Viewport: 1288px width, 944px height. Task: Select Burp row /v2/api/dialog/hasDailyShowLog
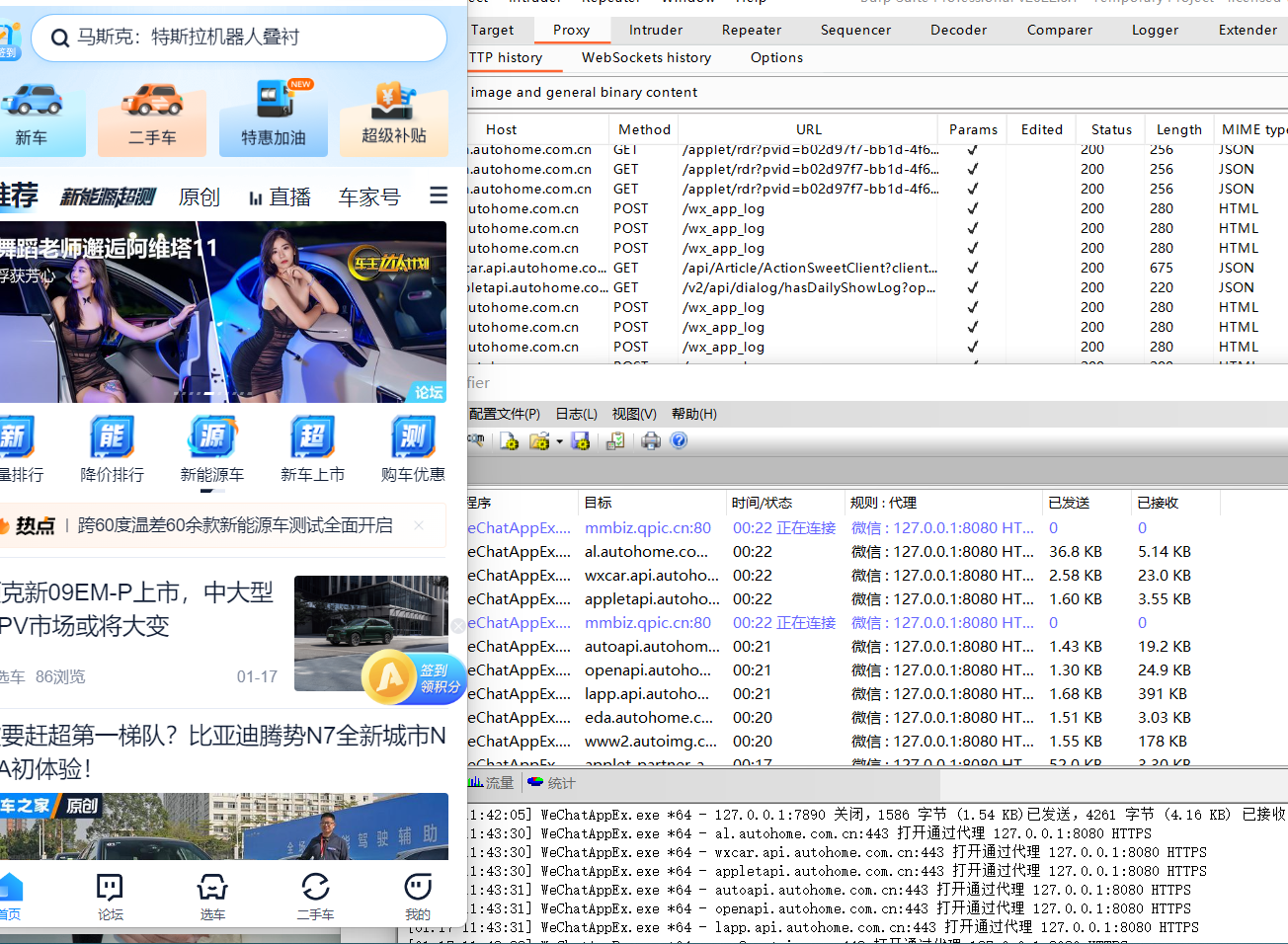[877, 287]
